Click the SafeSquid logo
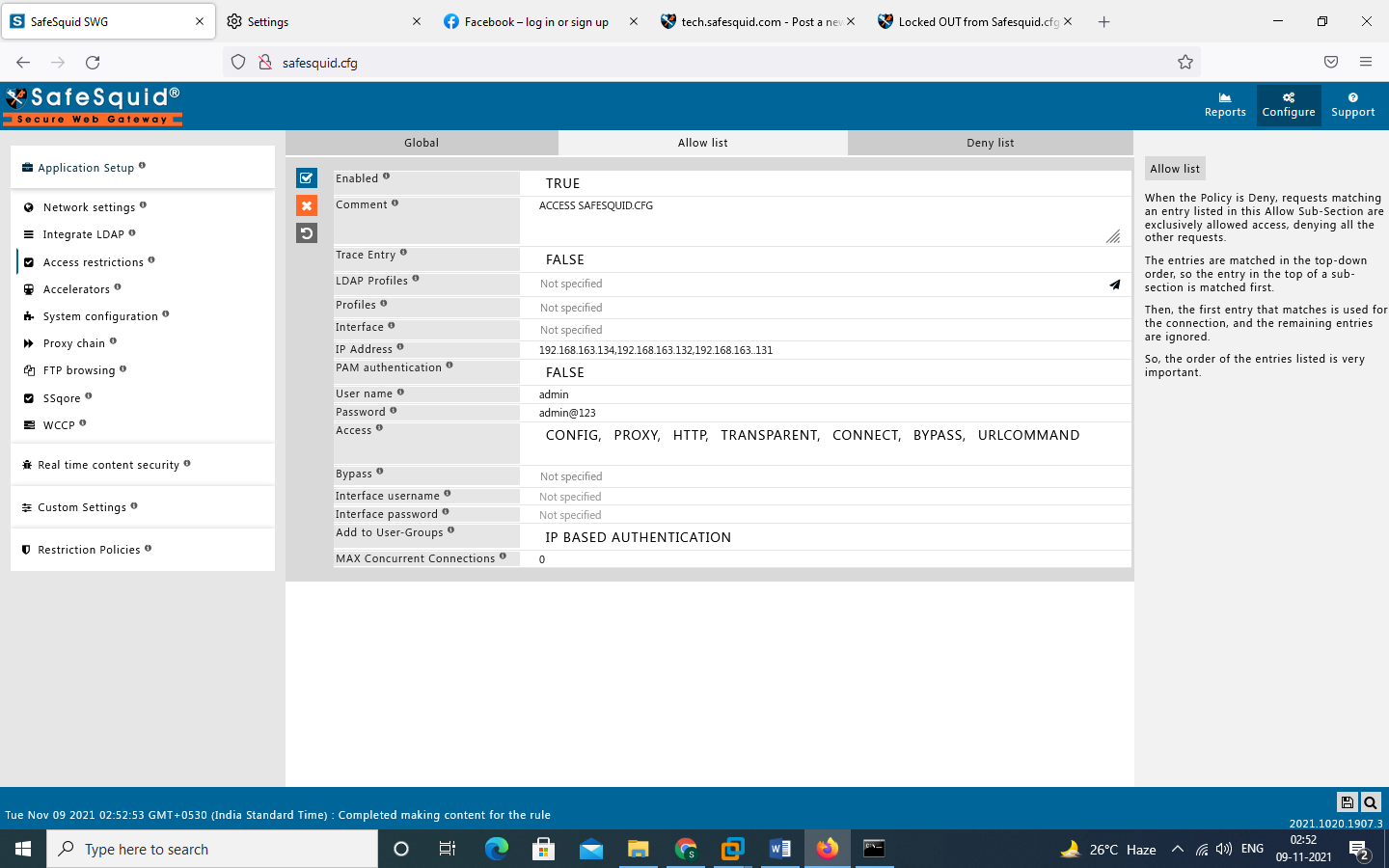The height and width of the screenshot is (868, 1389). pyautogui.click(x=93, y=106)
